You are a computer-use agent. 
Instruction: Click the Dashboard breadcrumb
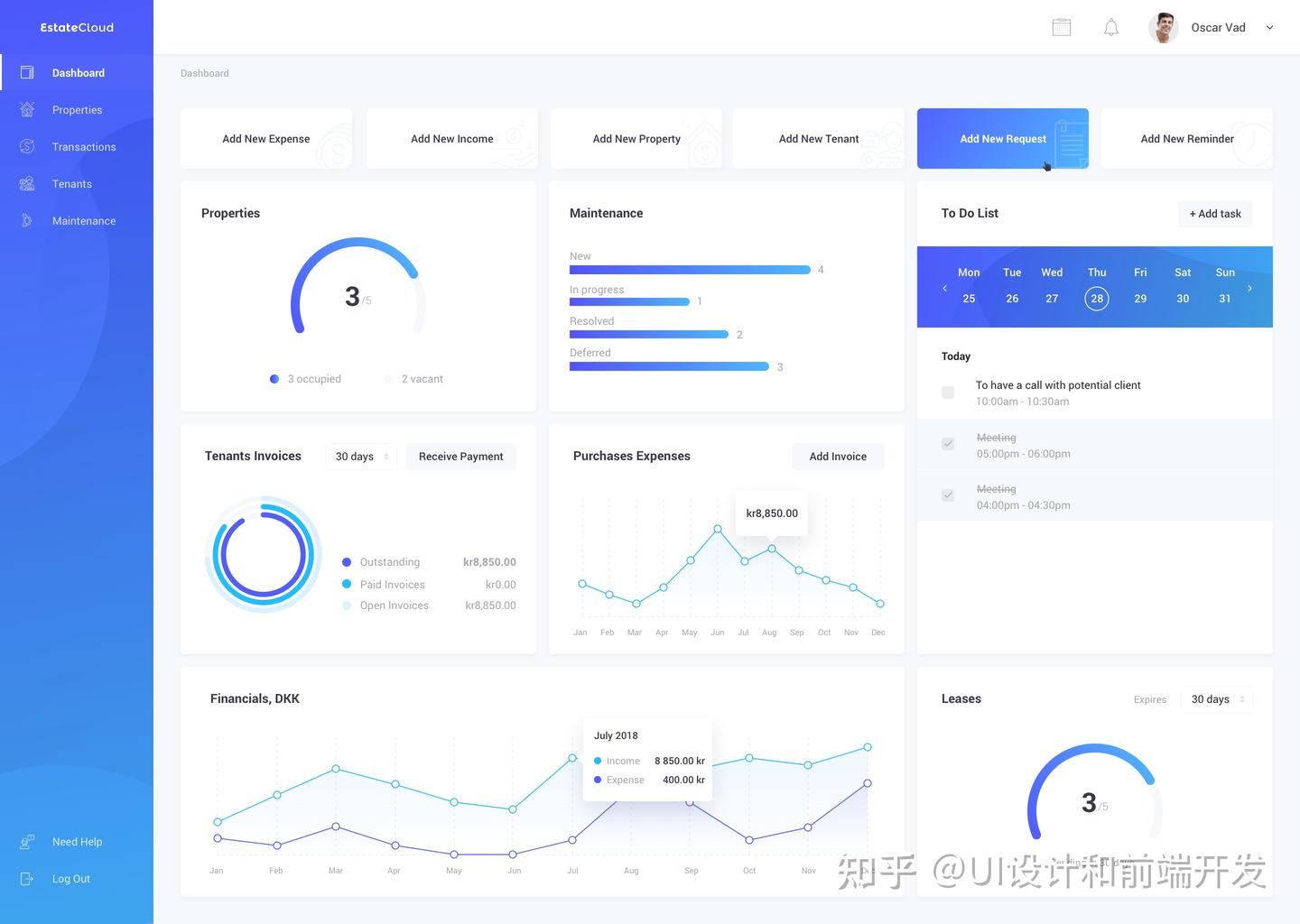205,73
